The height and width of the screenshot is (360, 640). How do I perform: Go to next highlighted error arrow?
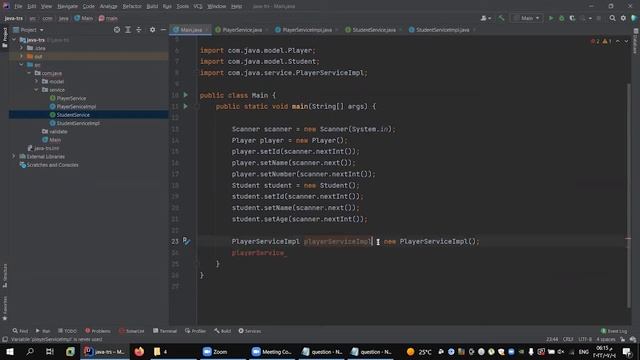point(626,41)
